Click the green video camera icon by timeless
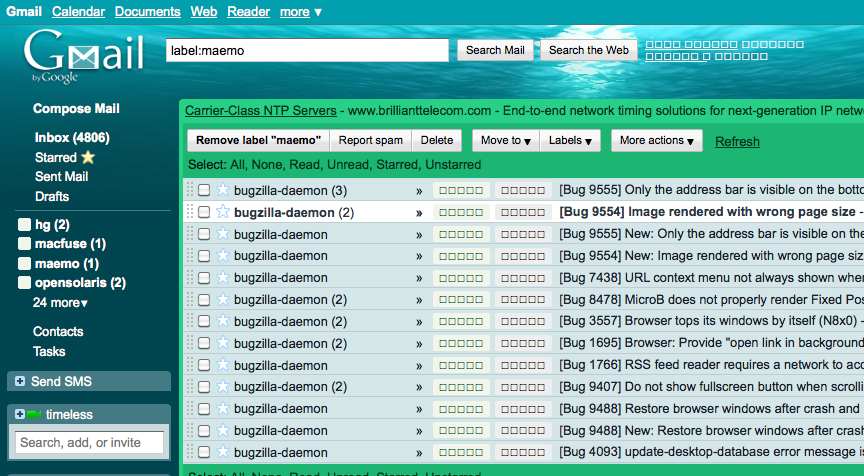The image size is (864, 476). [x=34, y=414]
